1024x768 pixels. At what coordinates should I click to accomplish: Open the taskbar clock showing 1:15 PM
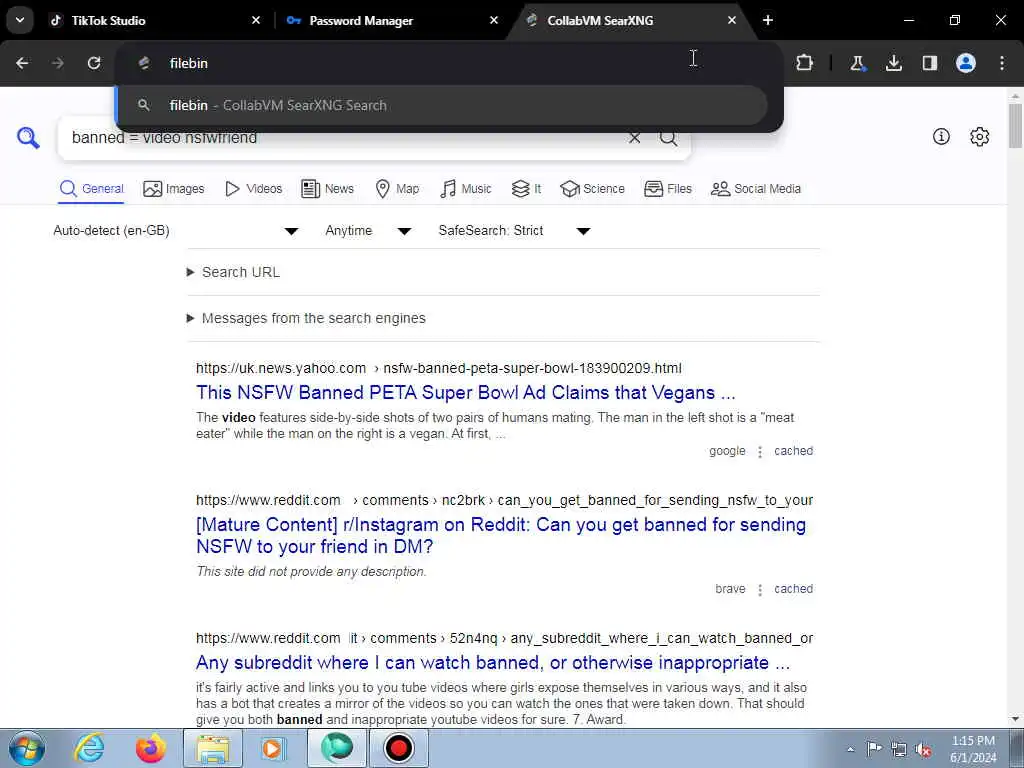pos(973,749)
